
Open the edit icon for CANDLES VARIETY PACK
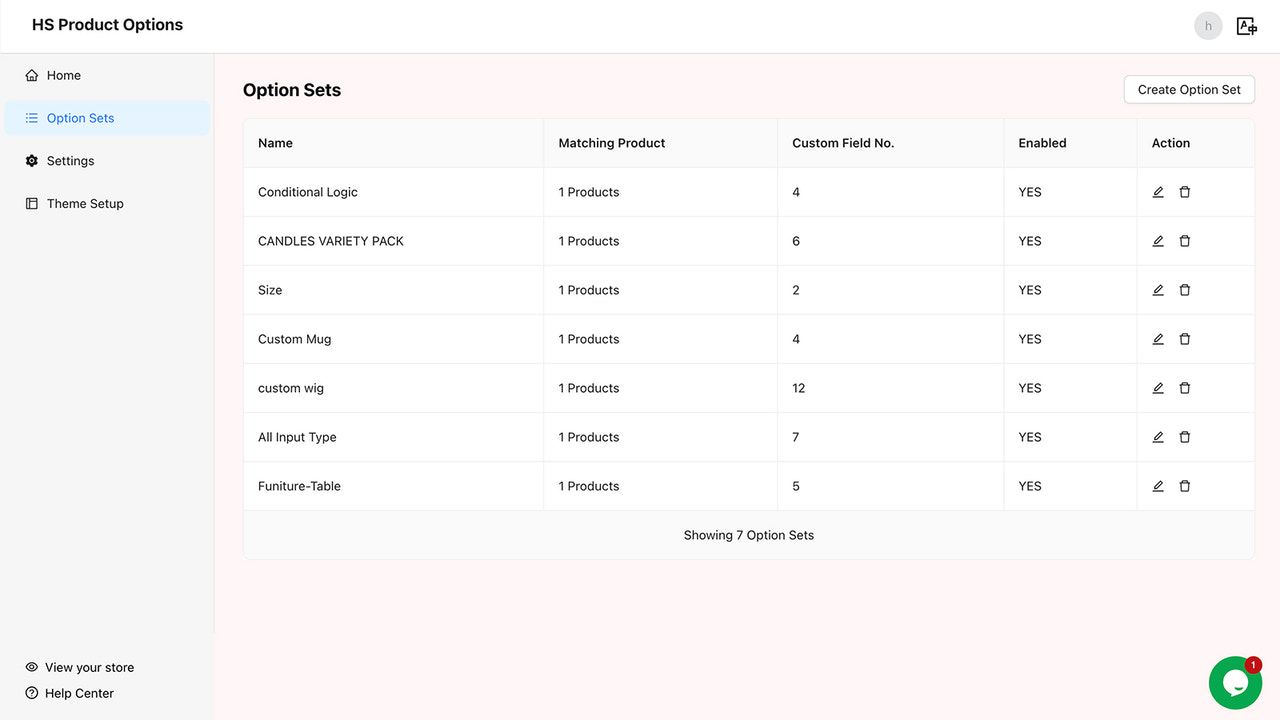[x=1158, y=241]
